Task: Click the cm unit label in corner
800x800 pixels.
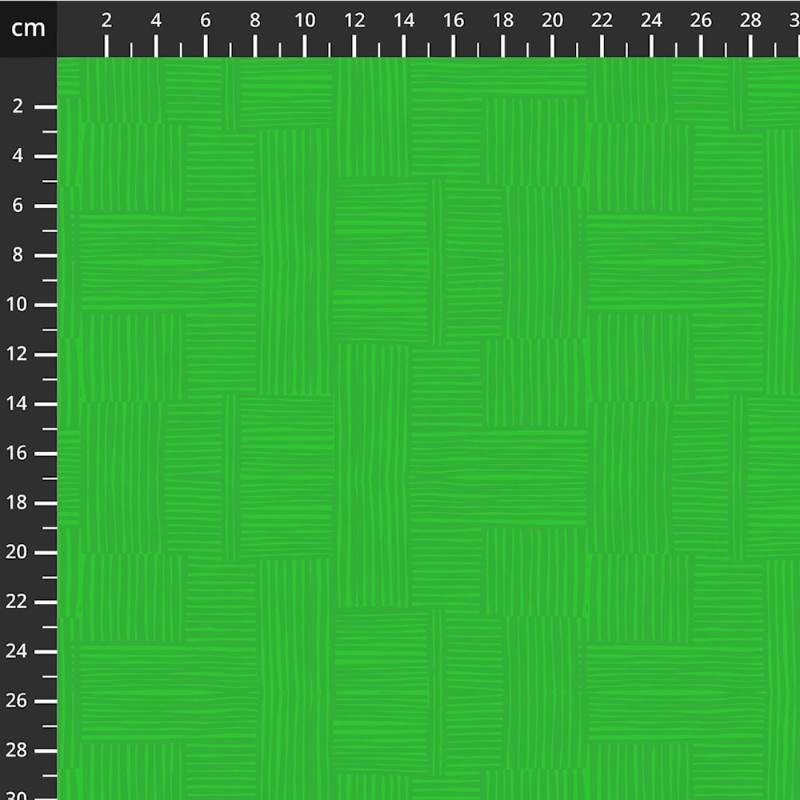Action: (x=28, y=28)
